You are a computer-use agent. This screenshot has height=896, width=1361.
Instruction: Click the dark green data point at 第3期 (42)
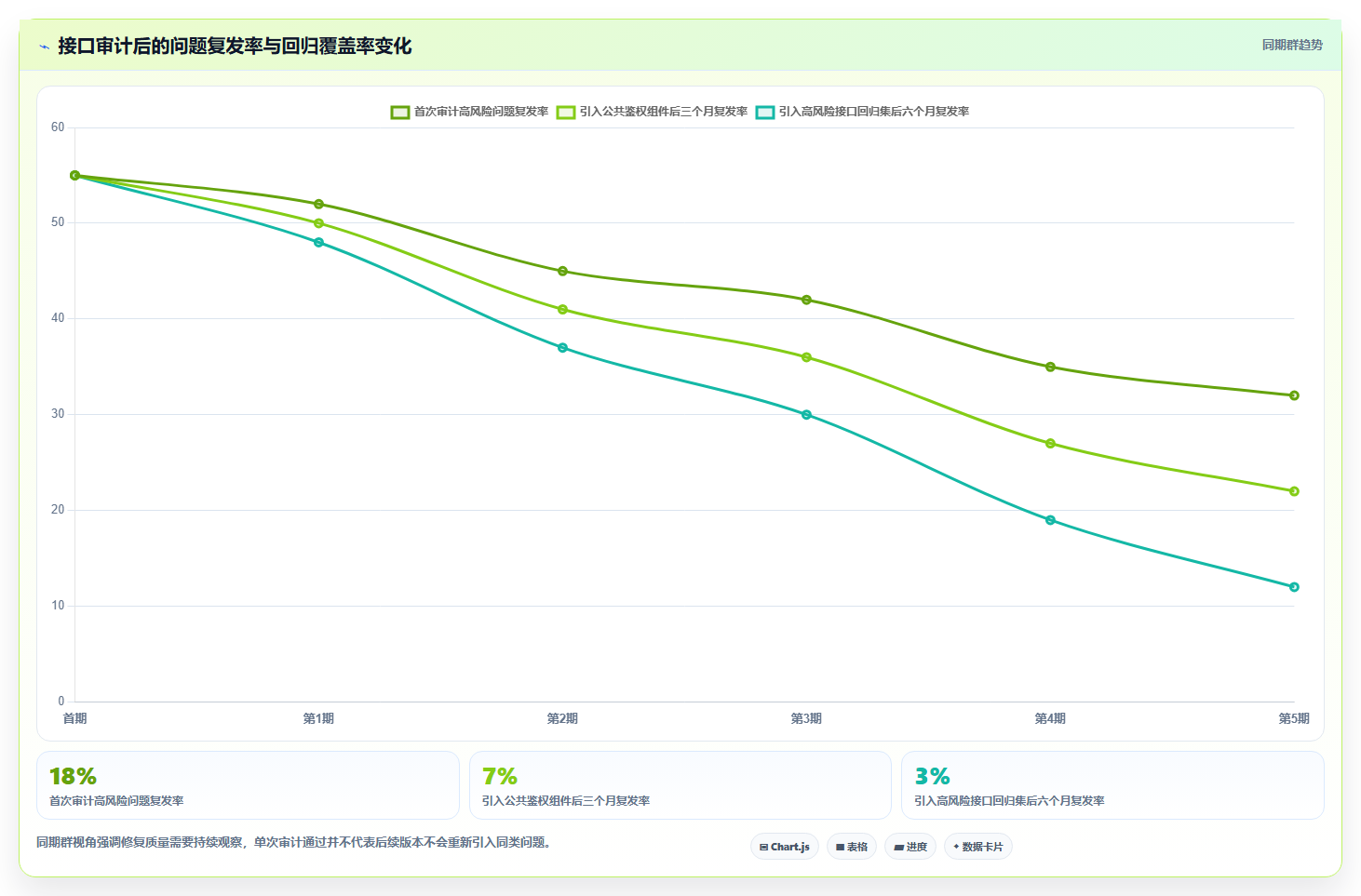[806, 300]
